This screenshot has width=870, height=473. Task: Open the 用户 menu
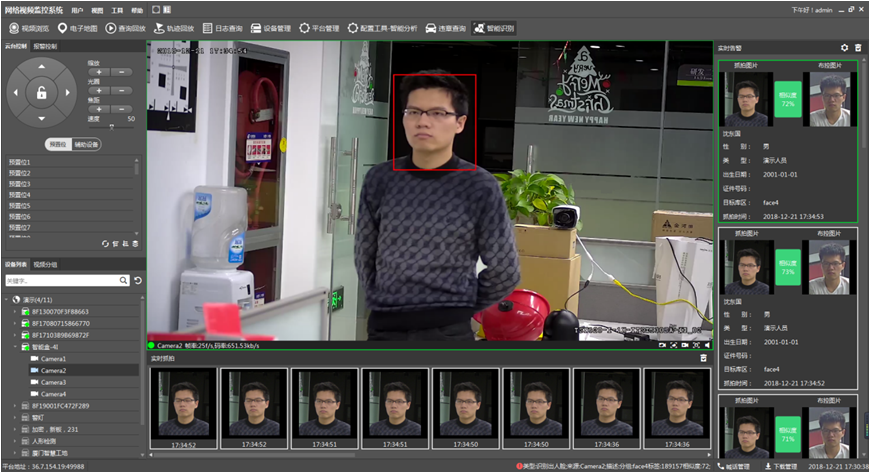(x=77, y=10)
